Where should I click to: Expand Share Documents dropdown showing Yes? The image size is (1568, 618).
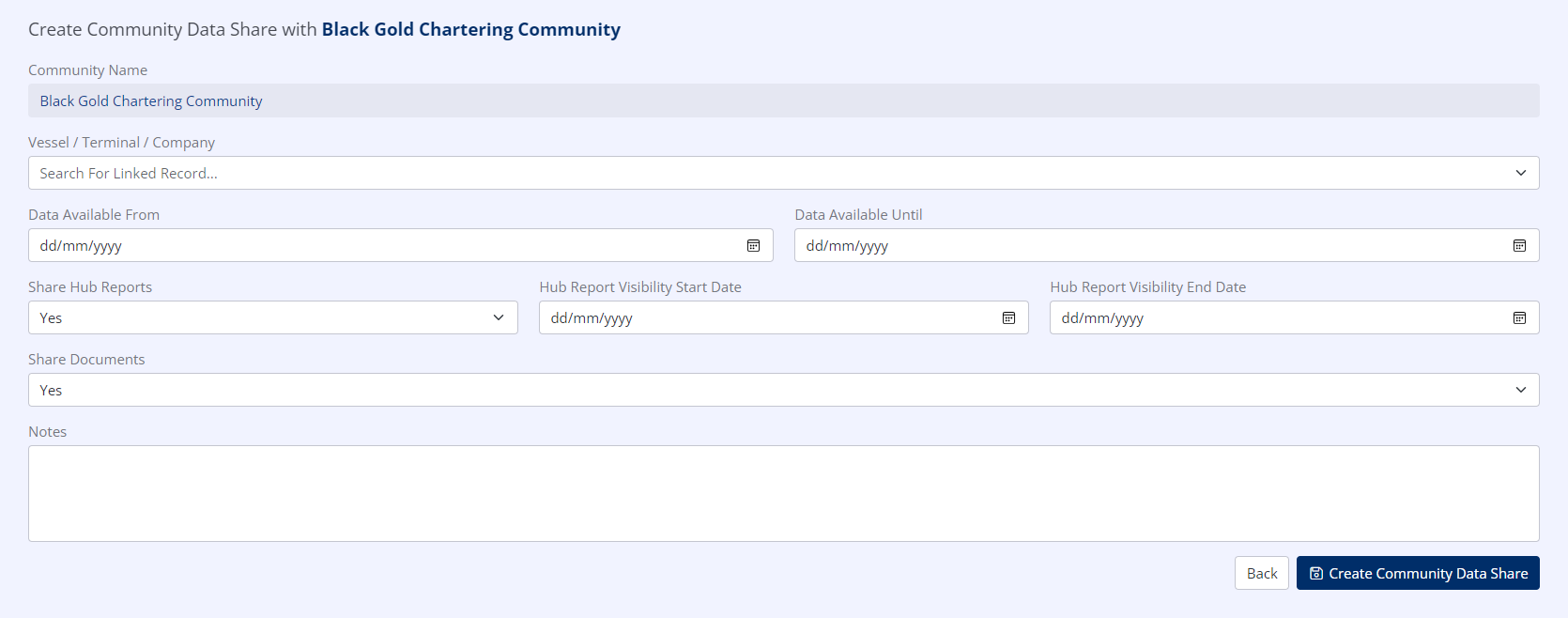click(751, 391)
